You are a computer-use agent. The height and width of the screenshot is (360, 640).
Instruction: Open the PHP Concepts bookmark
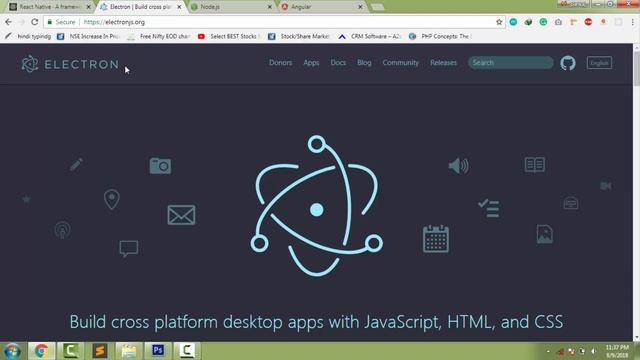(440, 36)
